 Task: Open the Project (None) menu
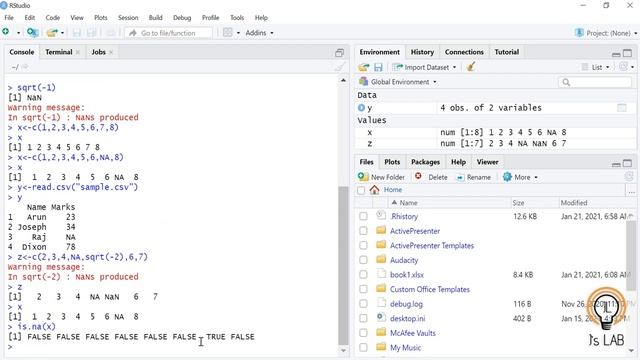[x=606, y=33]
